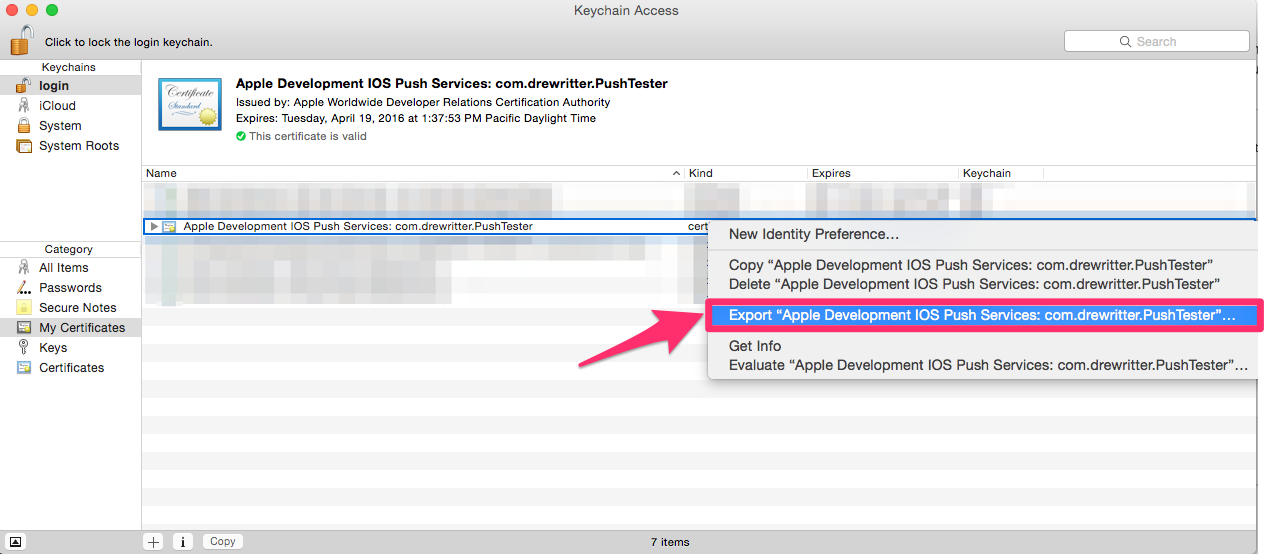Choose New Identity Preference menu item
1264x554 pixels.
[813, 234]
